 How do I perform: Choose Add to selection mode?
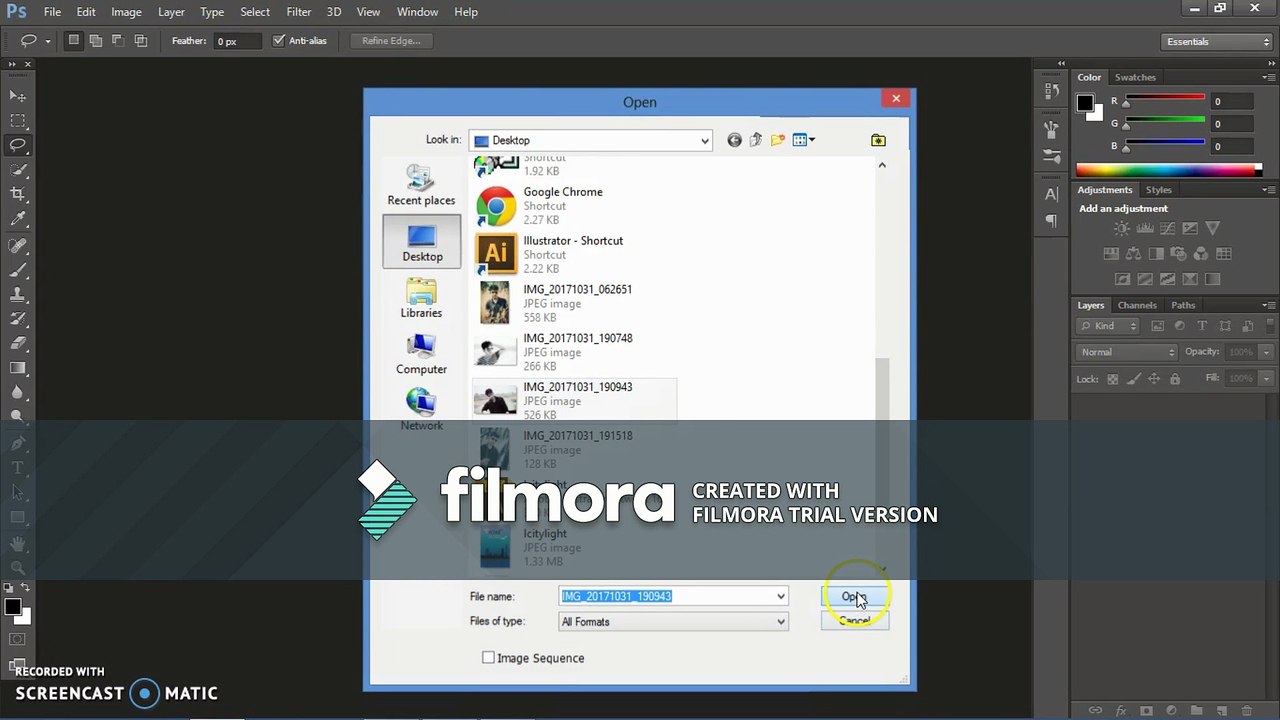tap(96, 41)
